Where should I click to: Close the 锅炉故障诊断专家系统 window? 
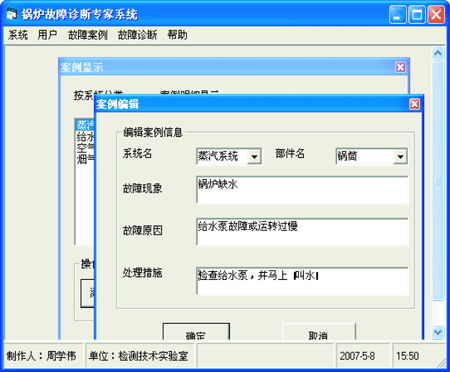click(436, 15)
